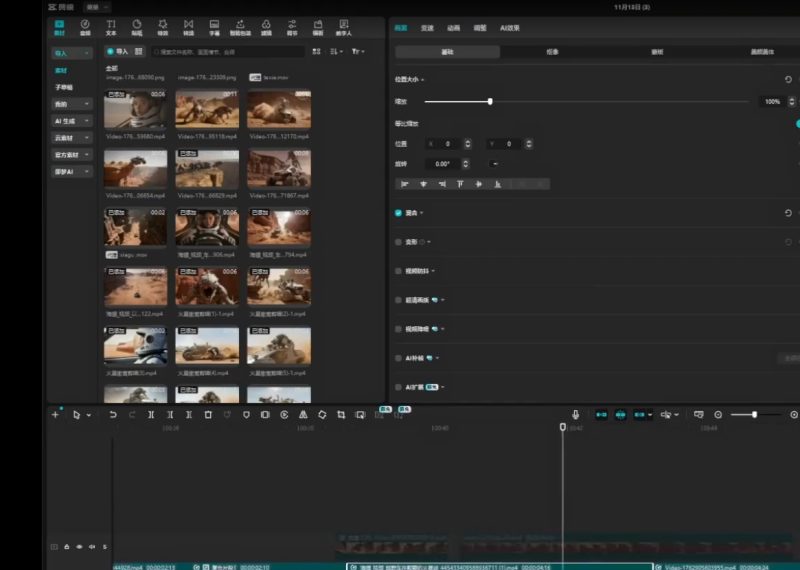The image size is (800, 570).
Task: Click the Import (导入) button with teal plus
Action: [118, 52]
